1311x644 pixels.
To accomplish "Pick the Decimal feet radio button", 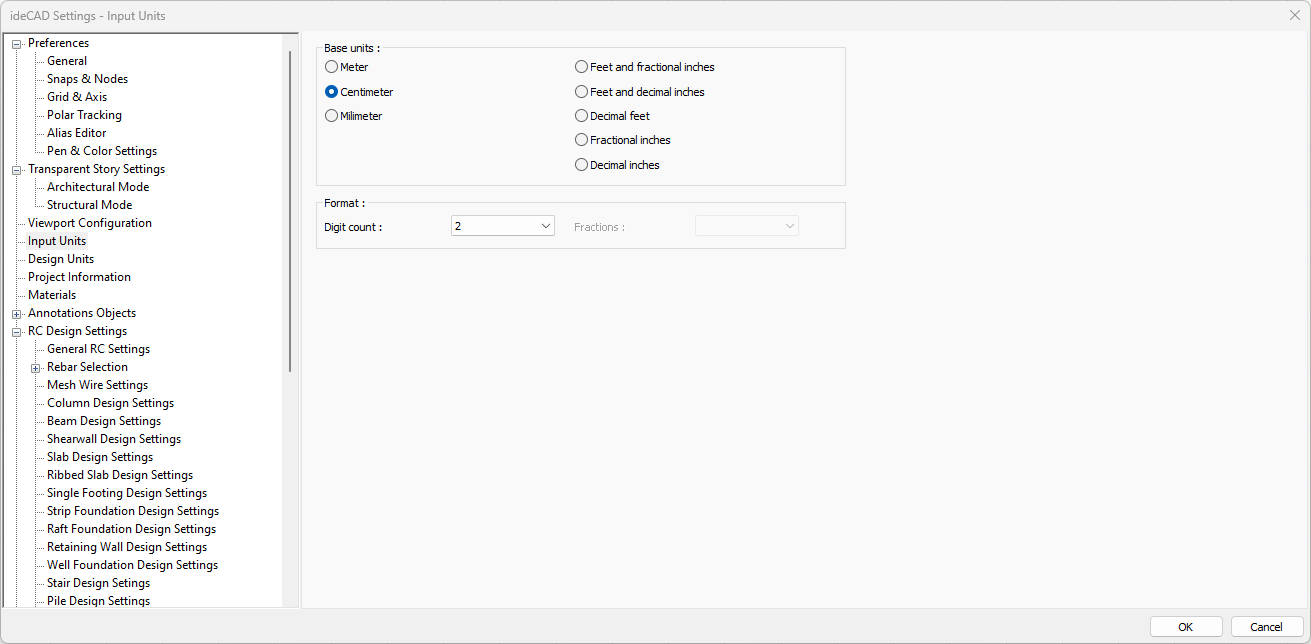I will (x=582, y=116).
